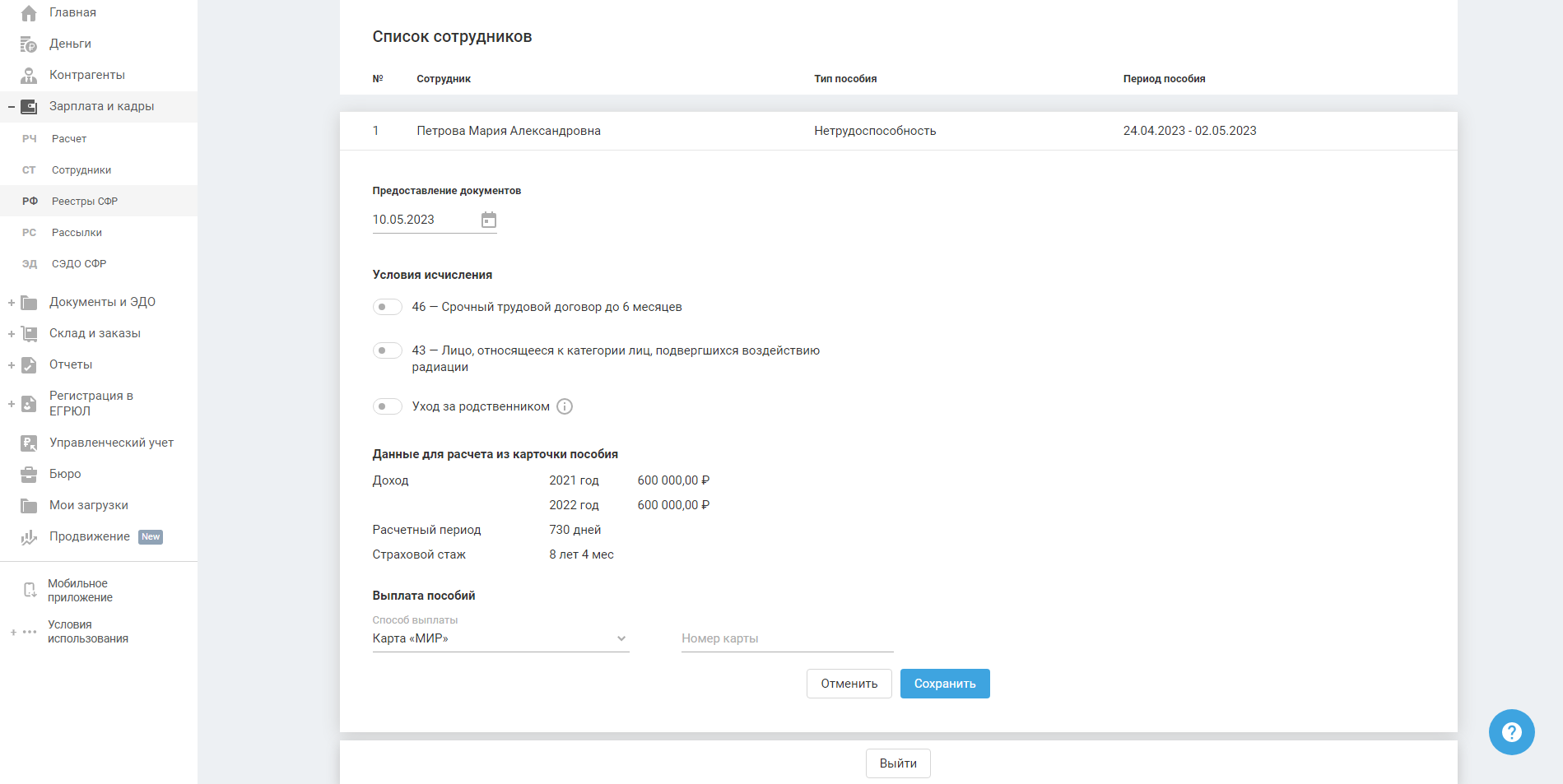Click the ЭД icon for СЭДО СФР
The width and height of the screenshot is (1563, 784).
coord(30,264)
